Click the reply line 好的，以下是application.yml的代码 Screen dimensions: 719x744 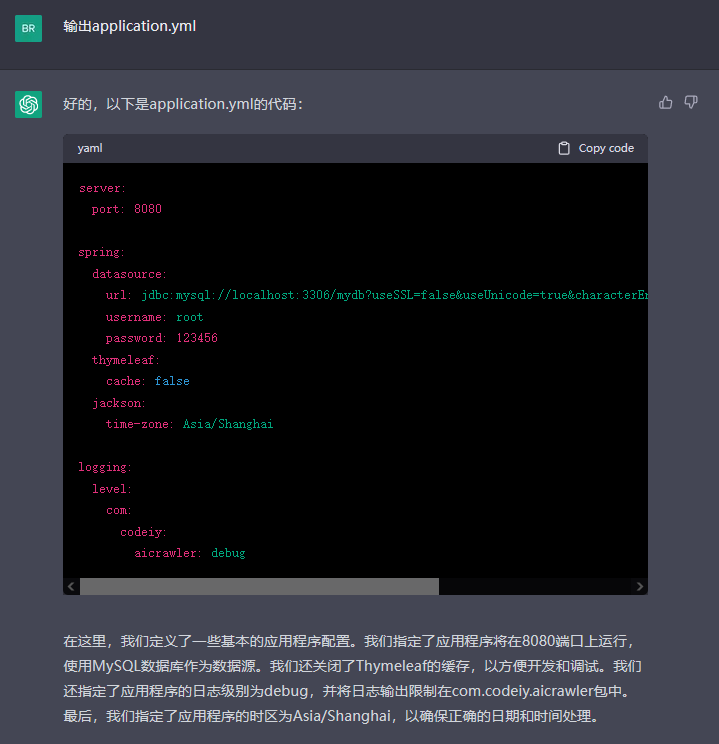pyautogui.click(x=183, y=104)
